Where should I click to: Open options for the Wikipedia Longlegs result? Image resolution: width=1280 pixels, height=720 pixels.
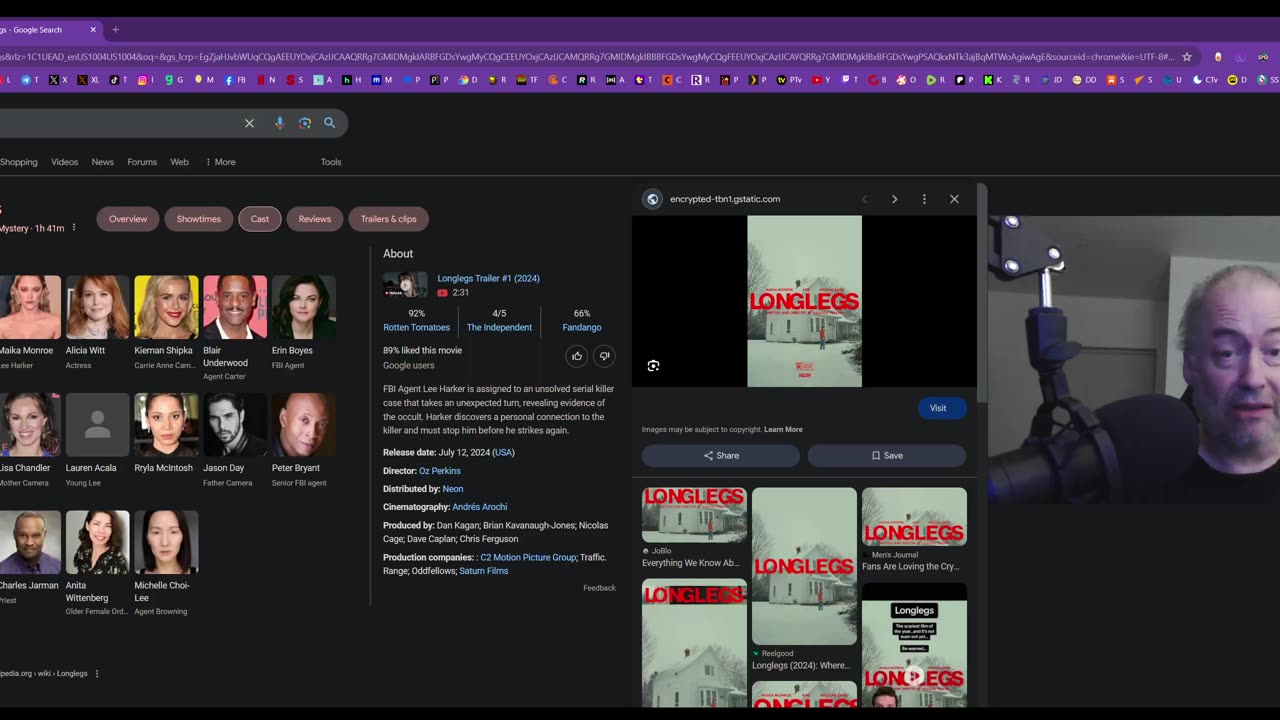point(97,674)
